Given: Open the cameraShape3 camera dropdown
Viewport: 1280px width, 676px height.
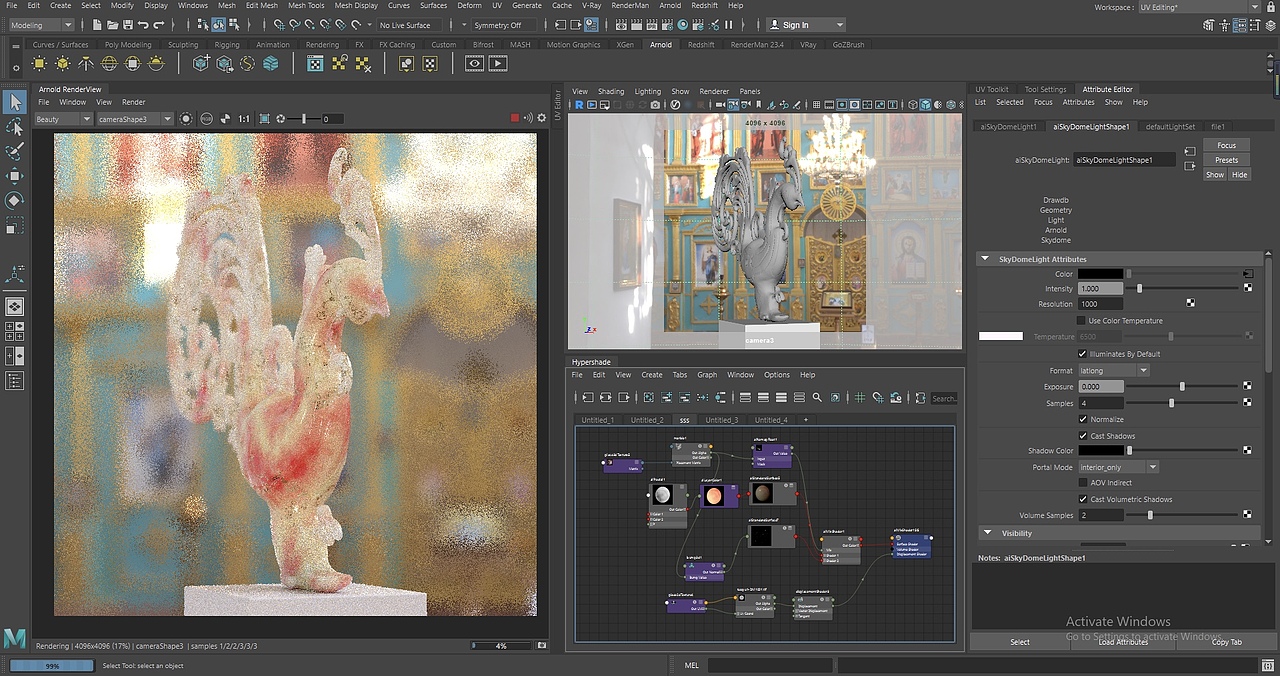Looking at the screenshot, I should [135, 119].
